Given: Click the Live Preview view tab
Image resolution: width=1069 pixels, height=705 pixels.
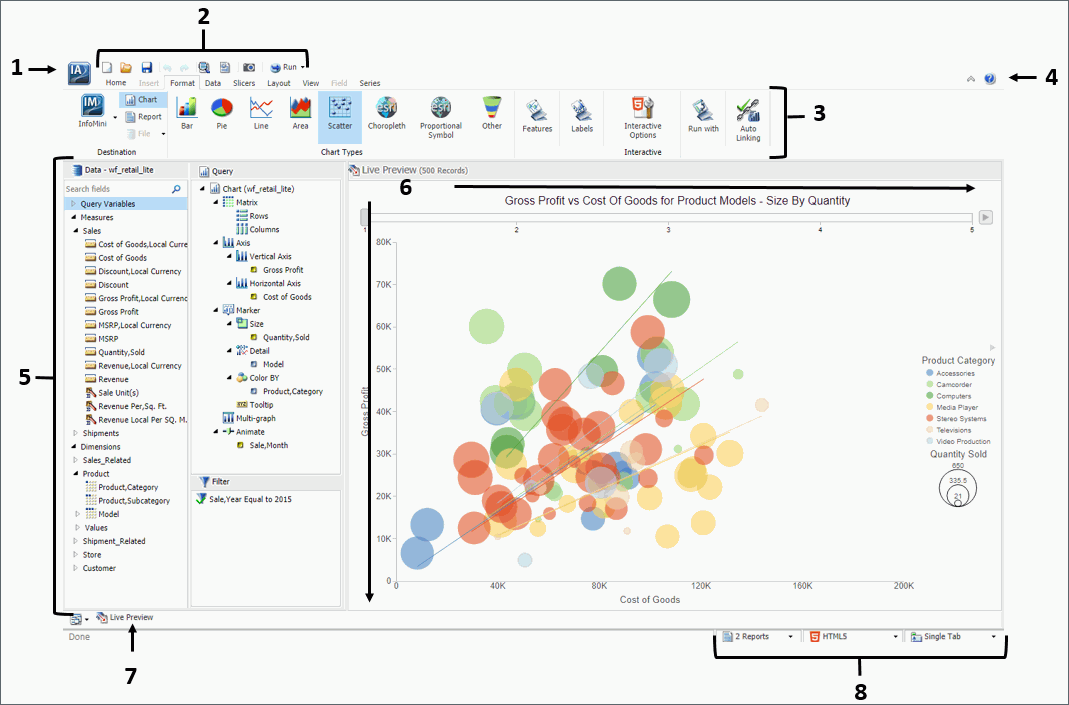Looking at the screenshot, I should [x=125, y=618].
